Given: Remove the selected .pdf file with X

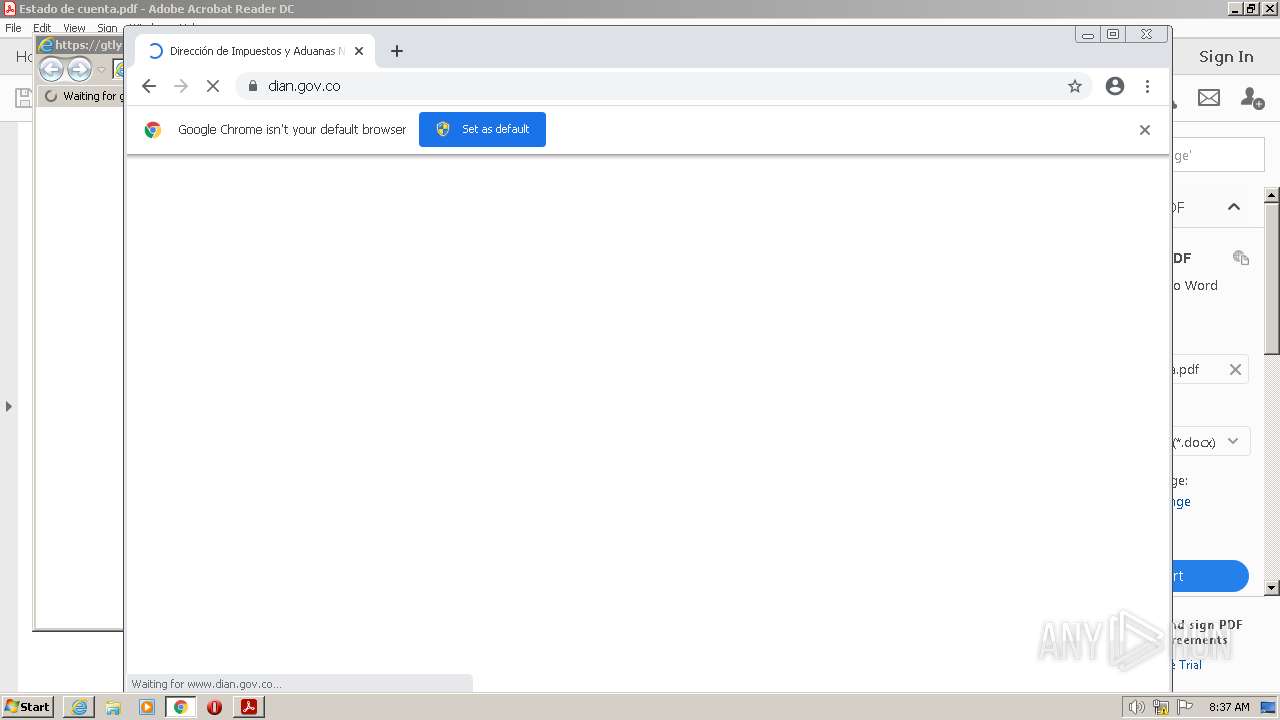Looking at the screenshot, I should click(x=1235, y=369).
